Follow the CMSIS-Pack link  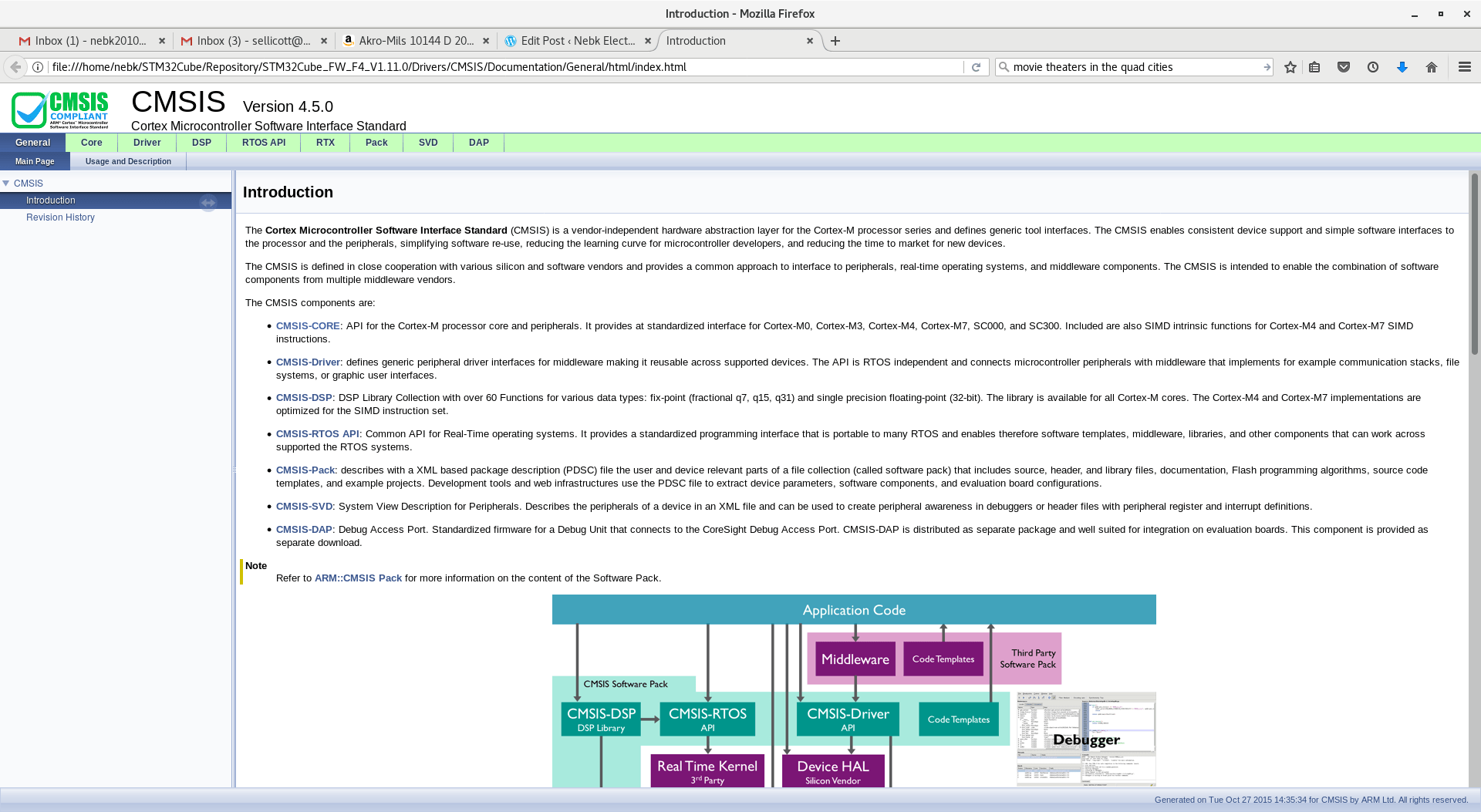[x=305, y=470]
